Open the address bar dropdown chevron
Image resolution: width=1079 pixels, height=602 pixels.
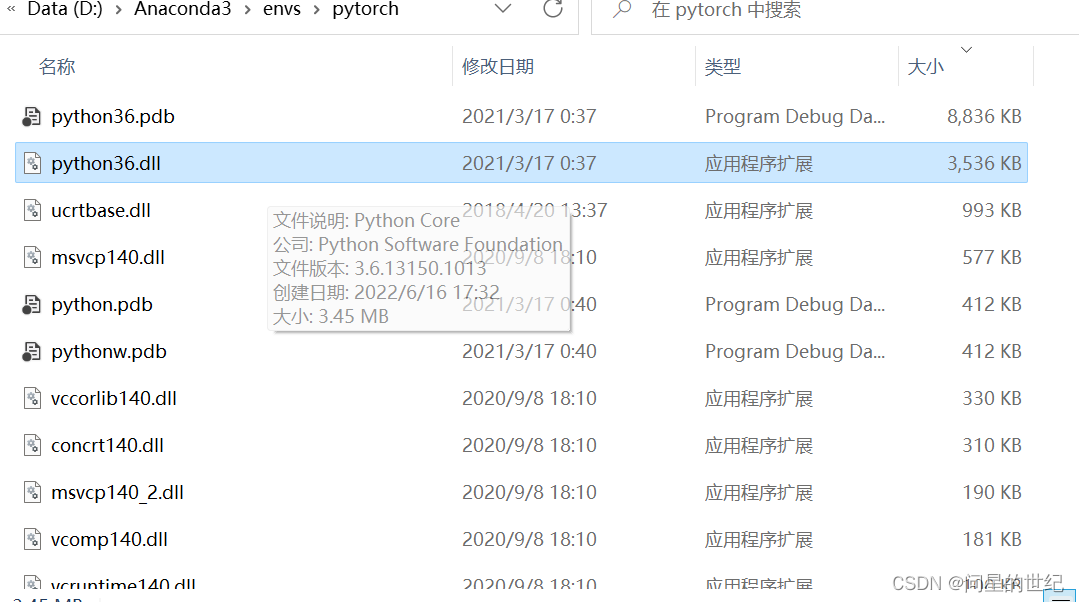click(503, 10)
